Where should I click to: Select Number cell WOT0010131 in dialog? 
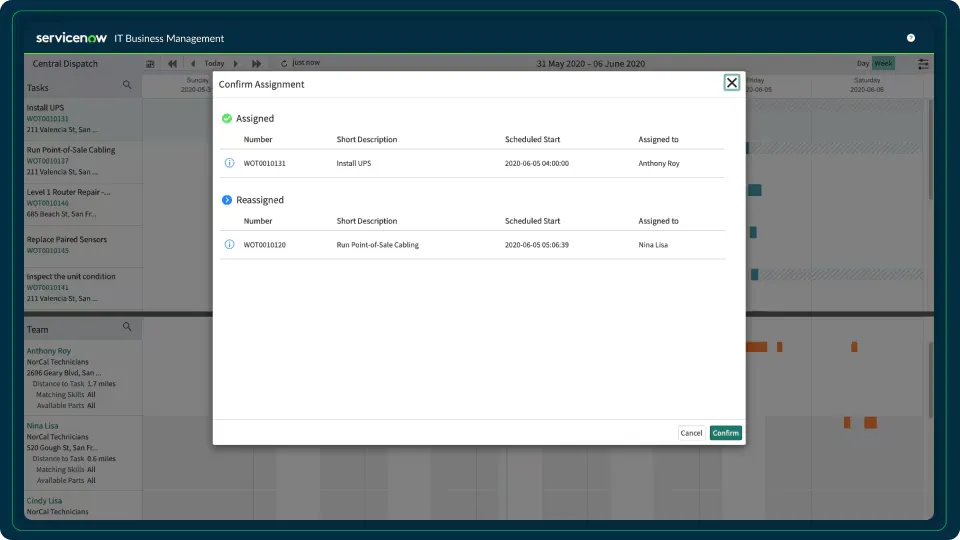(x=264, y=163)
